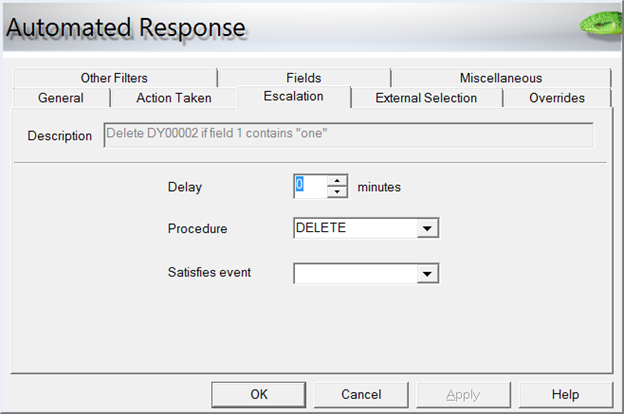This screenshot has width=624, height=414.
Task: Select the Escalation tab
Action: click(x=293, y=97)
